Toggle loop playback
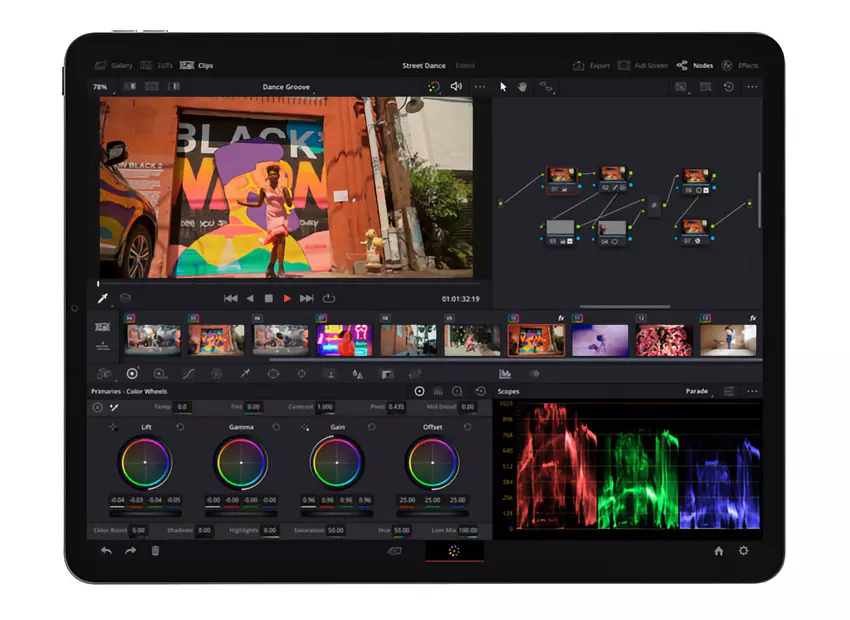Viewport: 850px width, 620px height. [x=329, y=298]
